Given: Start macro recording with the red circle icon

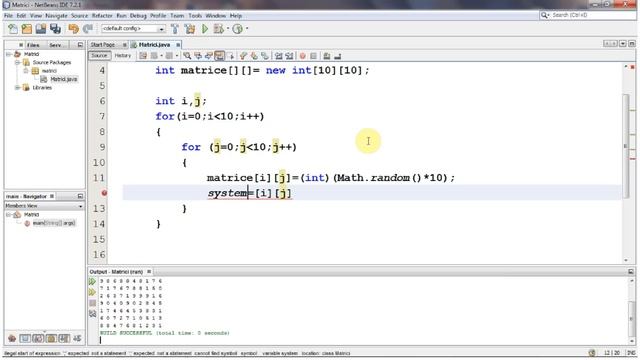Looking at the screenshot, I should tap(302, 56).
